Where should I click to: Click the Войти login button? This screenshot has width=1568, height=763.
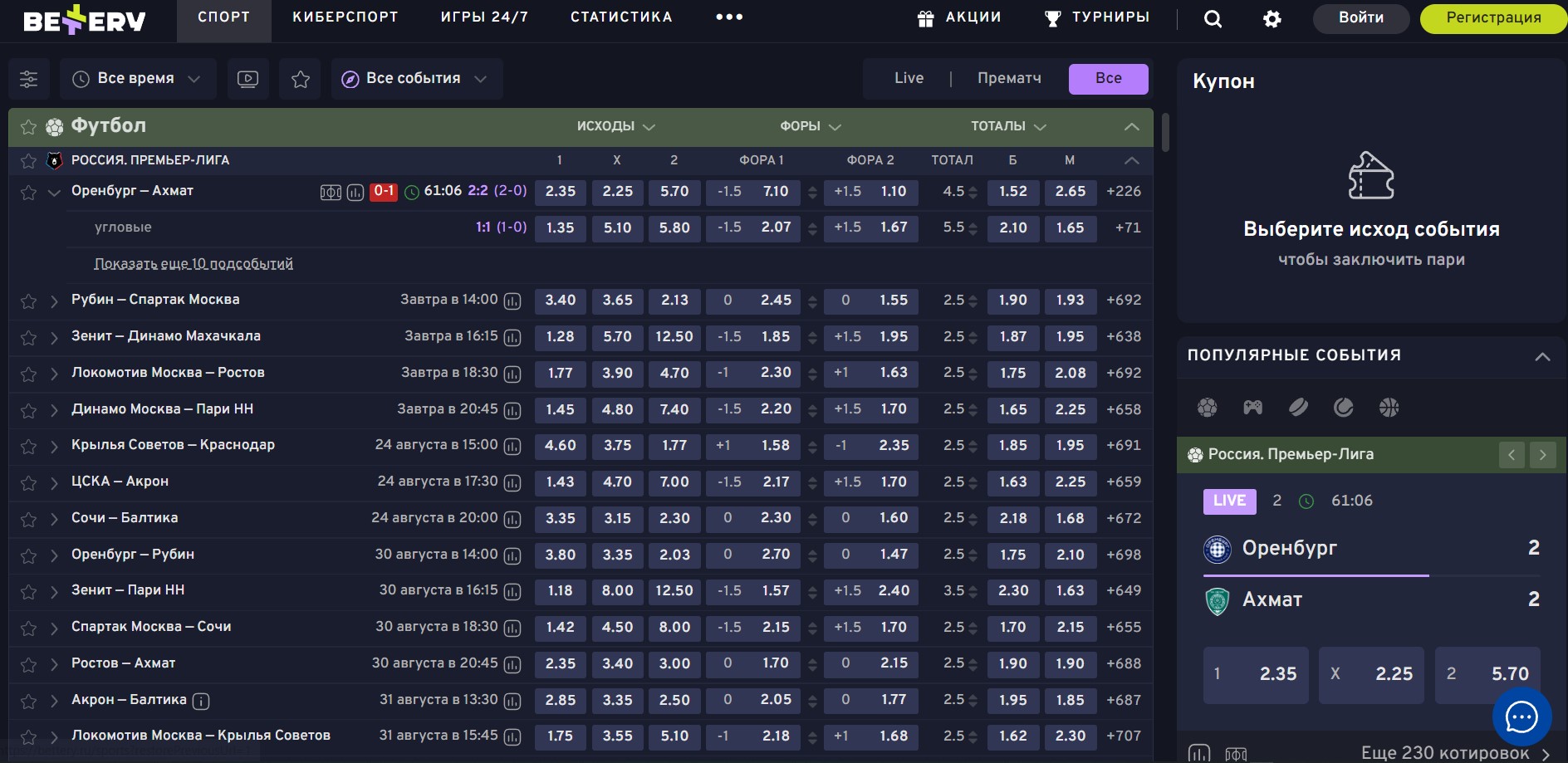1361,18
